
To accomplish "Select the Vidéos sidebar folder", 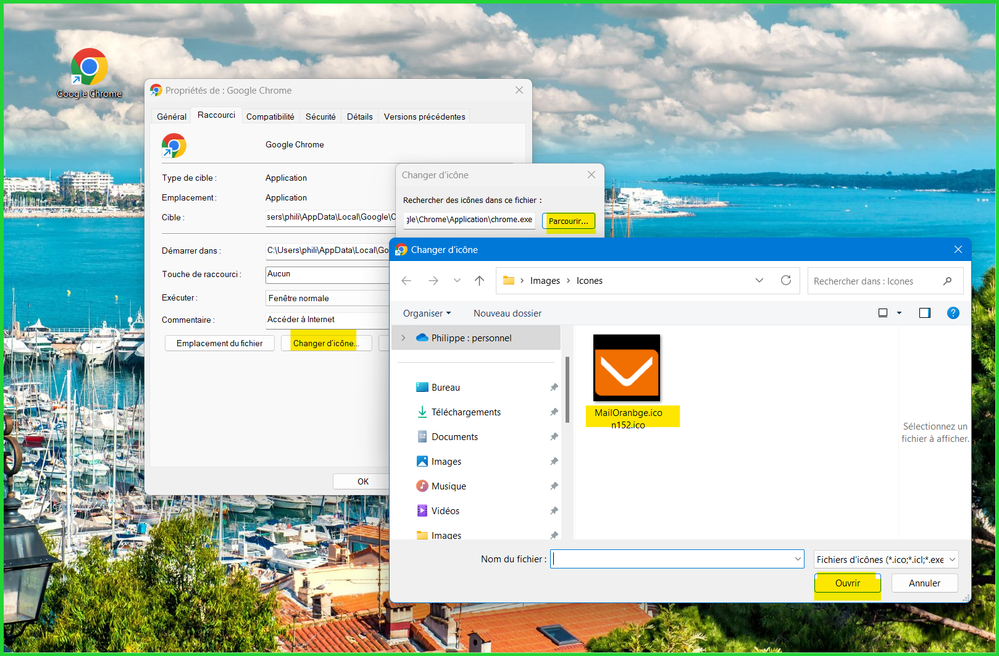I will [445, 511].
